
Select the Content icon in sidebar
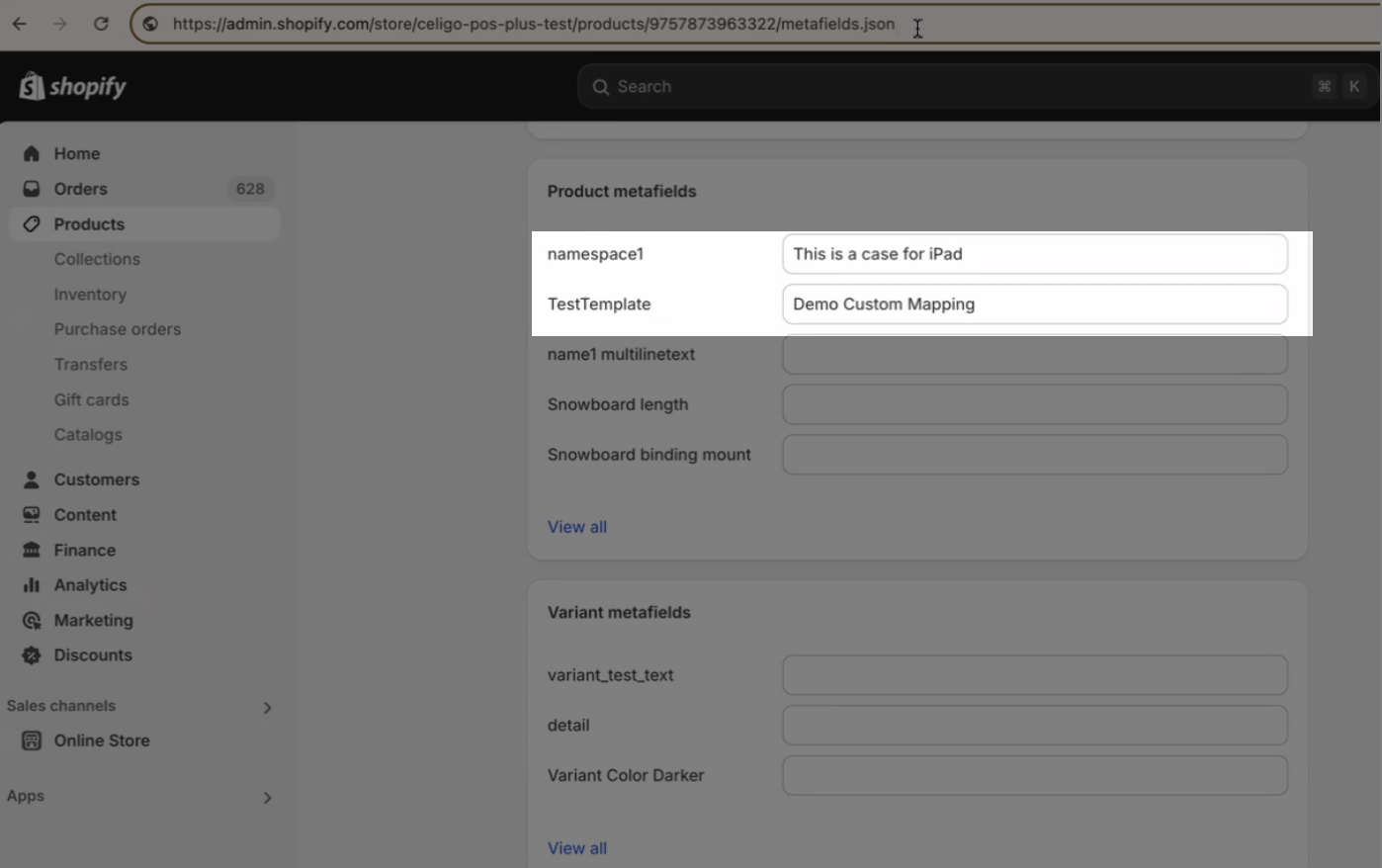(x=32, y=515)
